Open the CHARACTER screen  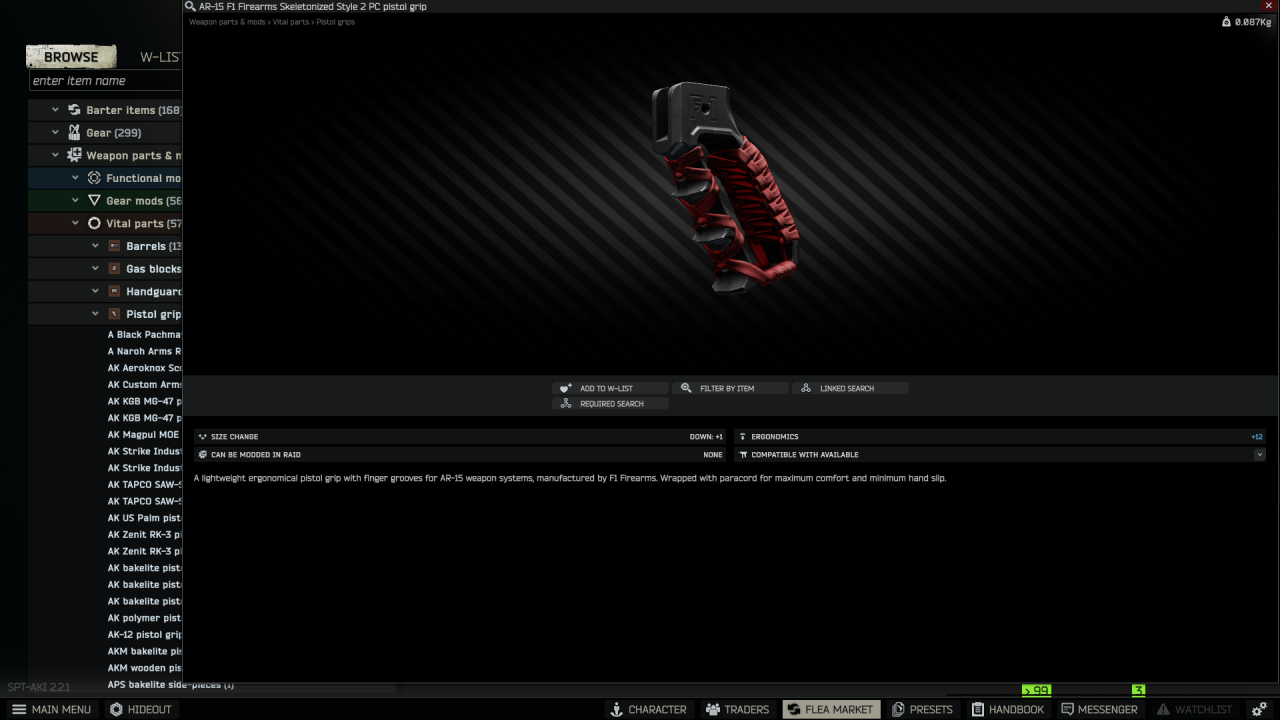(x=648, y=709)
